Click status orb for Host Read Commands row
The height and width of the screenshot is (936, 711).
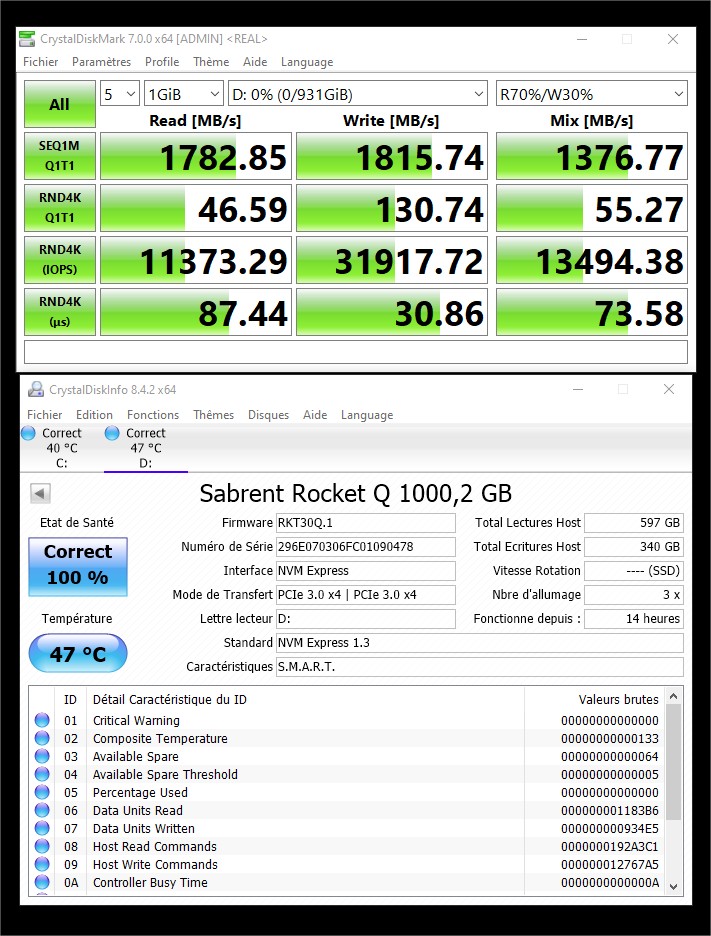pyautogui.click(x=42, y=846)
